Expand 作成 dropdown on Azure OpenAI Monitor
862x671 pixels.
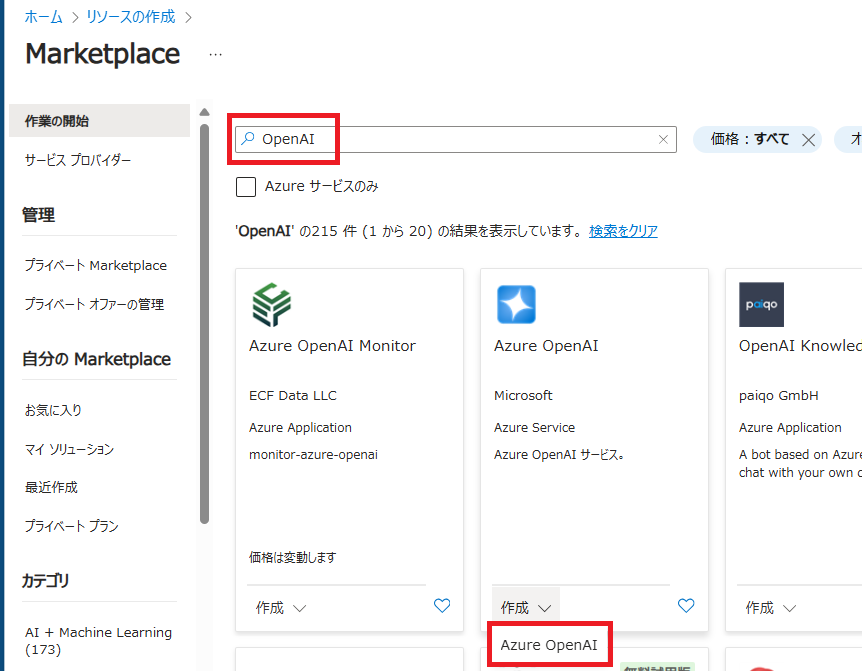[280, 608]
